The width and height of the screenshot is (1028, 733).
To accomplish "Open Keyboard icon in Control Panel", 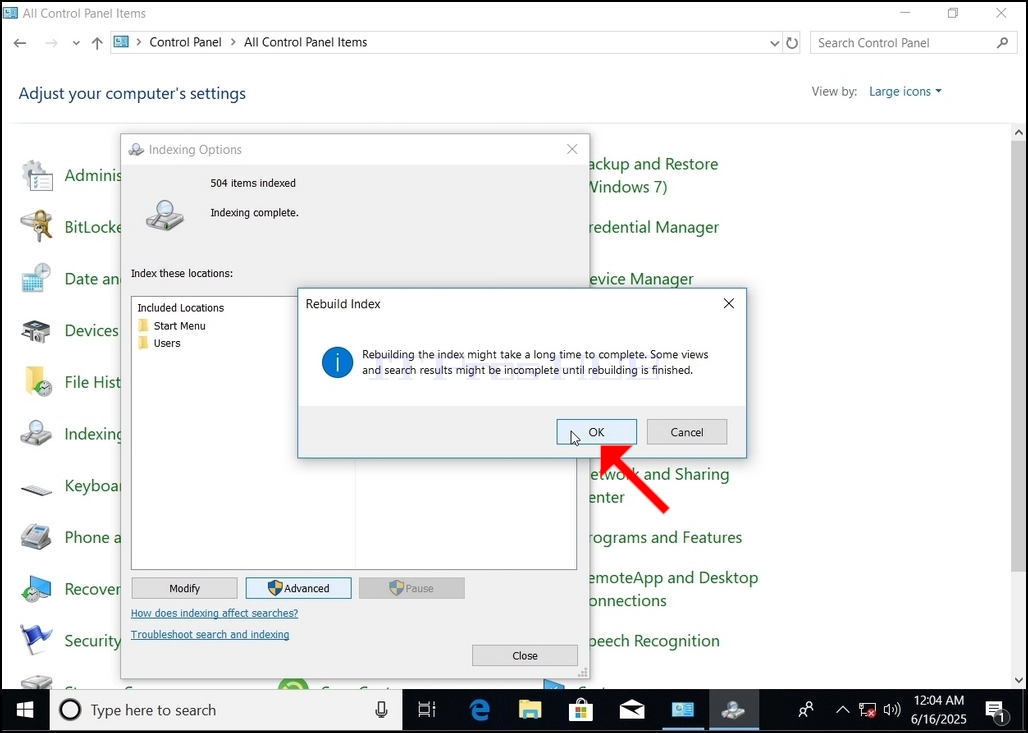I will coord(37,489).
